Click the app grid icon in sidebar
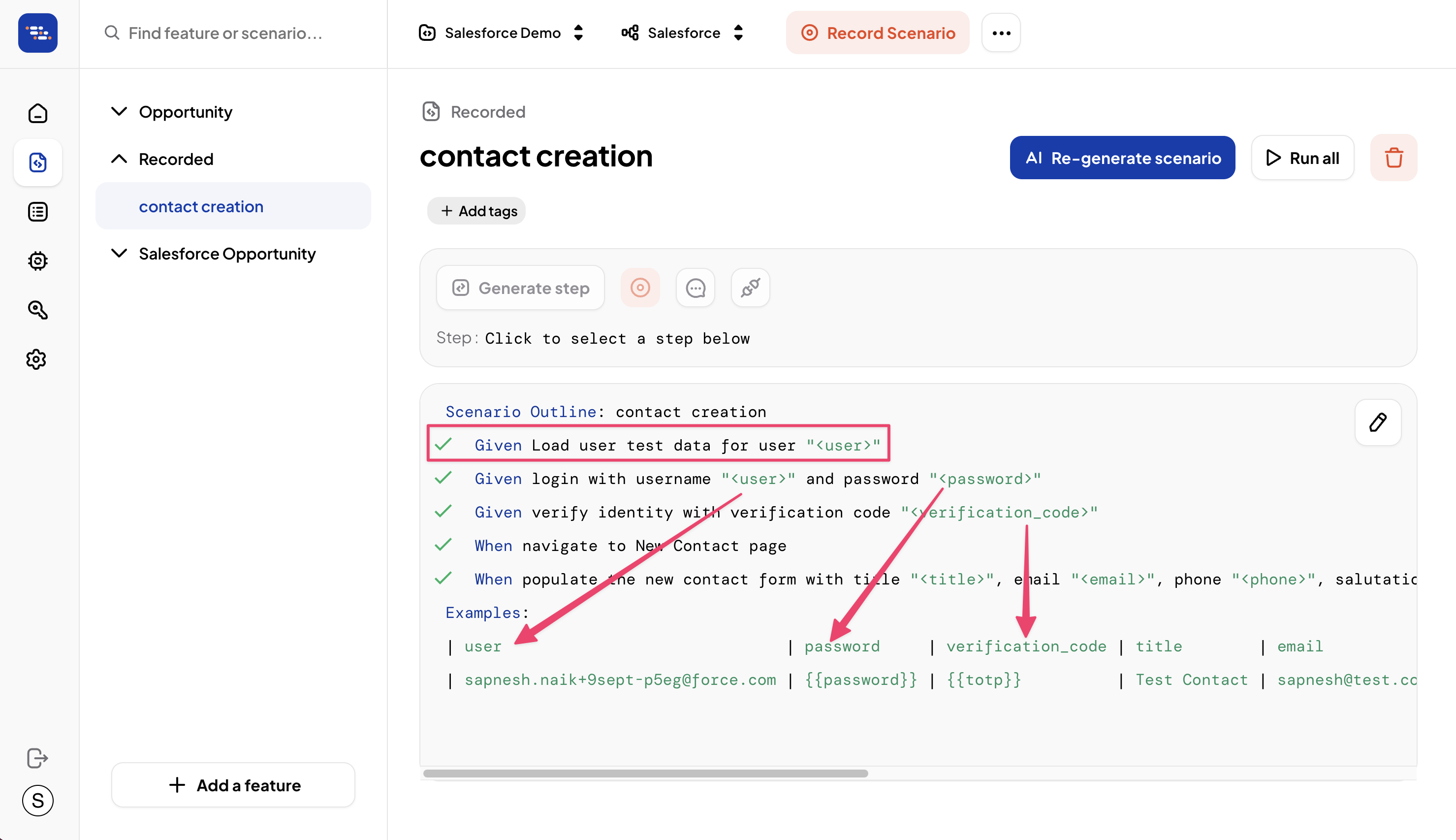This screenshot has height=840, width=1456. pos(38,33)
